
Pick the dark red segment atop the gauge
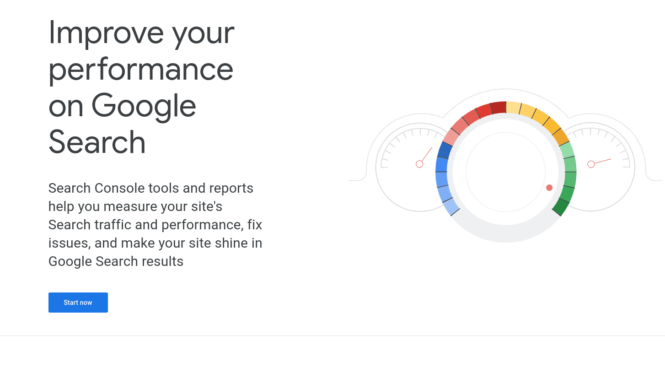(x=498, y=108)
